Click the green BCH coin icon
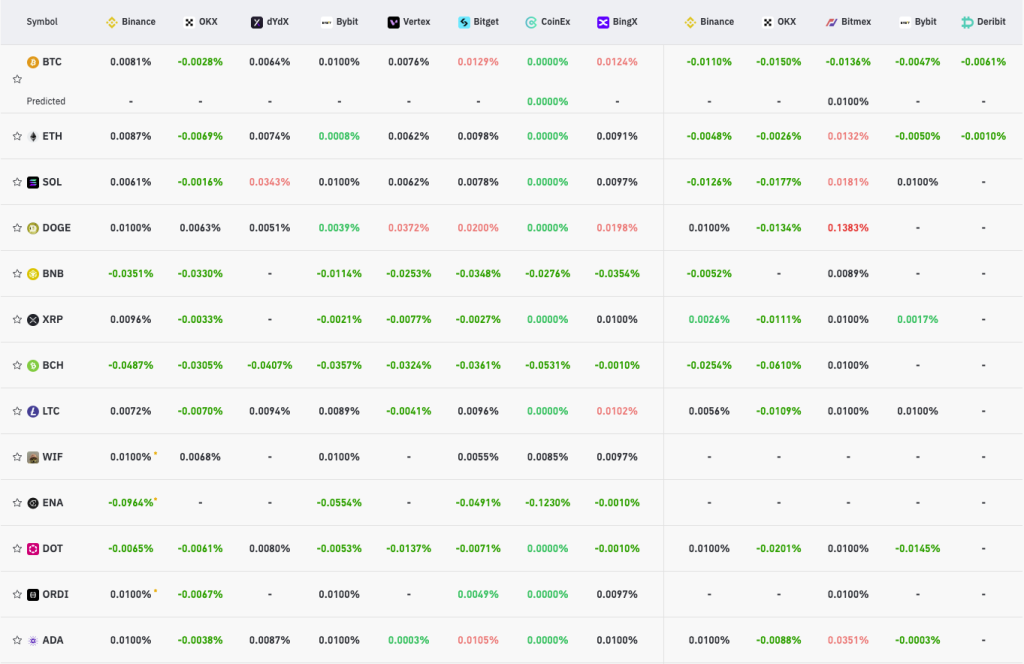Viewport: 1024px width, 664px height. point(33,365)
